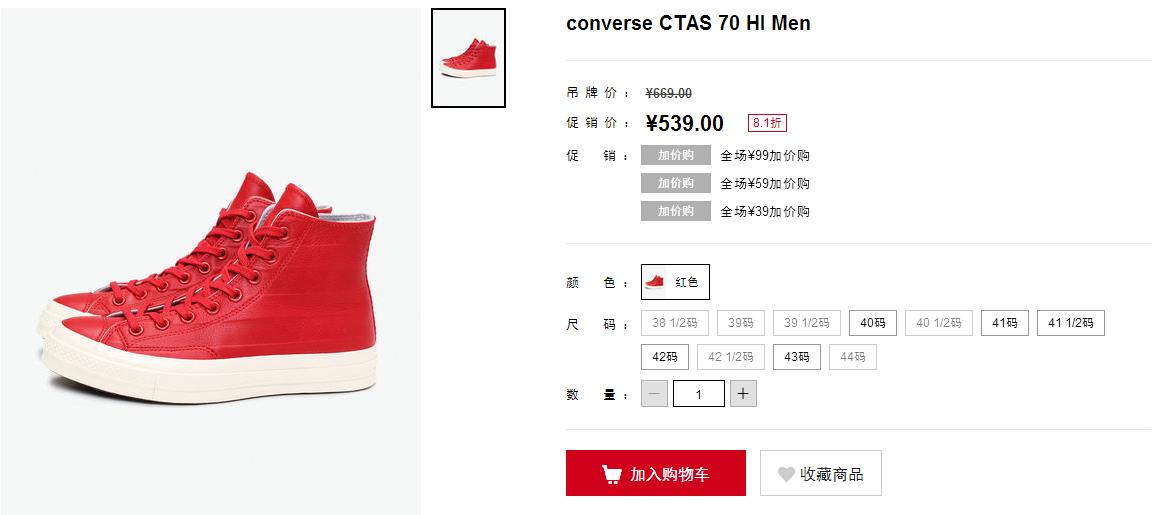Click the 8.1折 discount badge
The height and width of the screenshot is (515, 1162).
click(767, 123)
